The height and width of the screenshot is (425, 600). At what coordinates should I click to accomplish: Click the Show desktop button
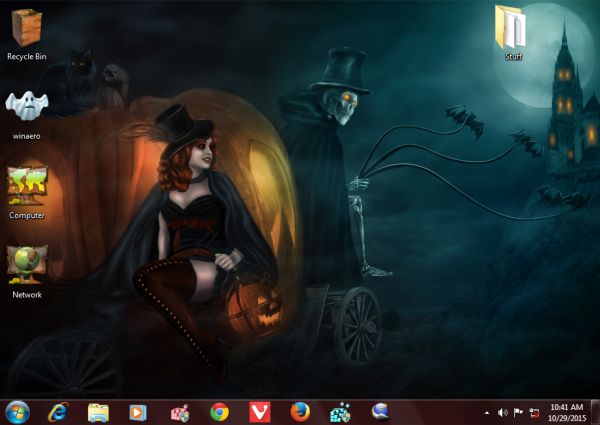pos(595,412)
